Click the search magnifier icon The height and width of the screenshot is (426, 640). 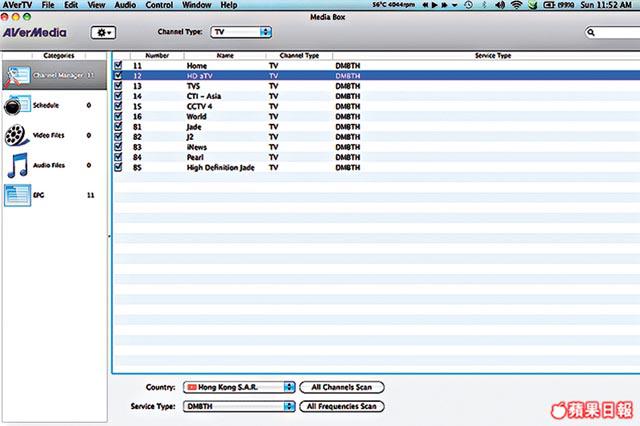tap(591, 32)
